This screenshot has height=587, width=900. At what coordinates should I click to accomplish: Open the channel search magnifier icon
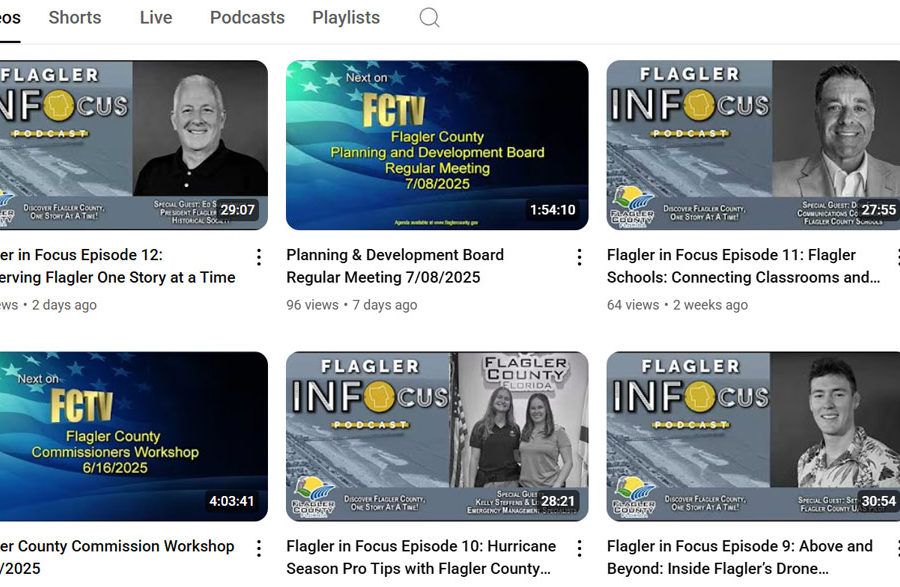429,18
